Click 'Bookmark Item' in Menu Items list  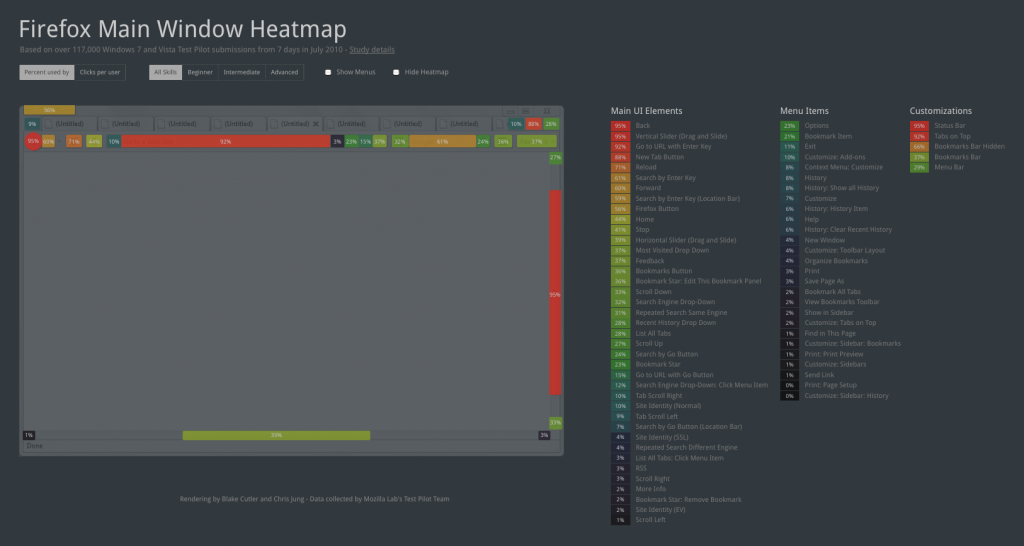coord(826,136)
